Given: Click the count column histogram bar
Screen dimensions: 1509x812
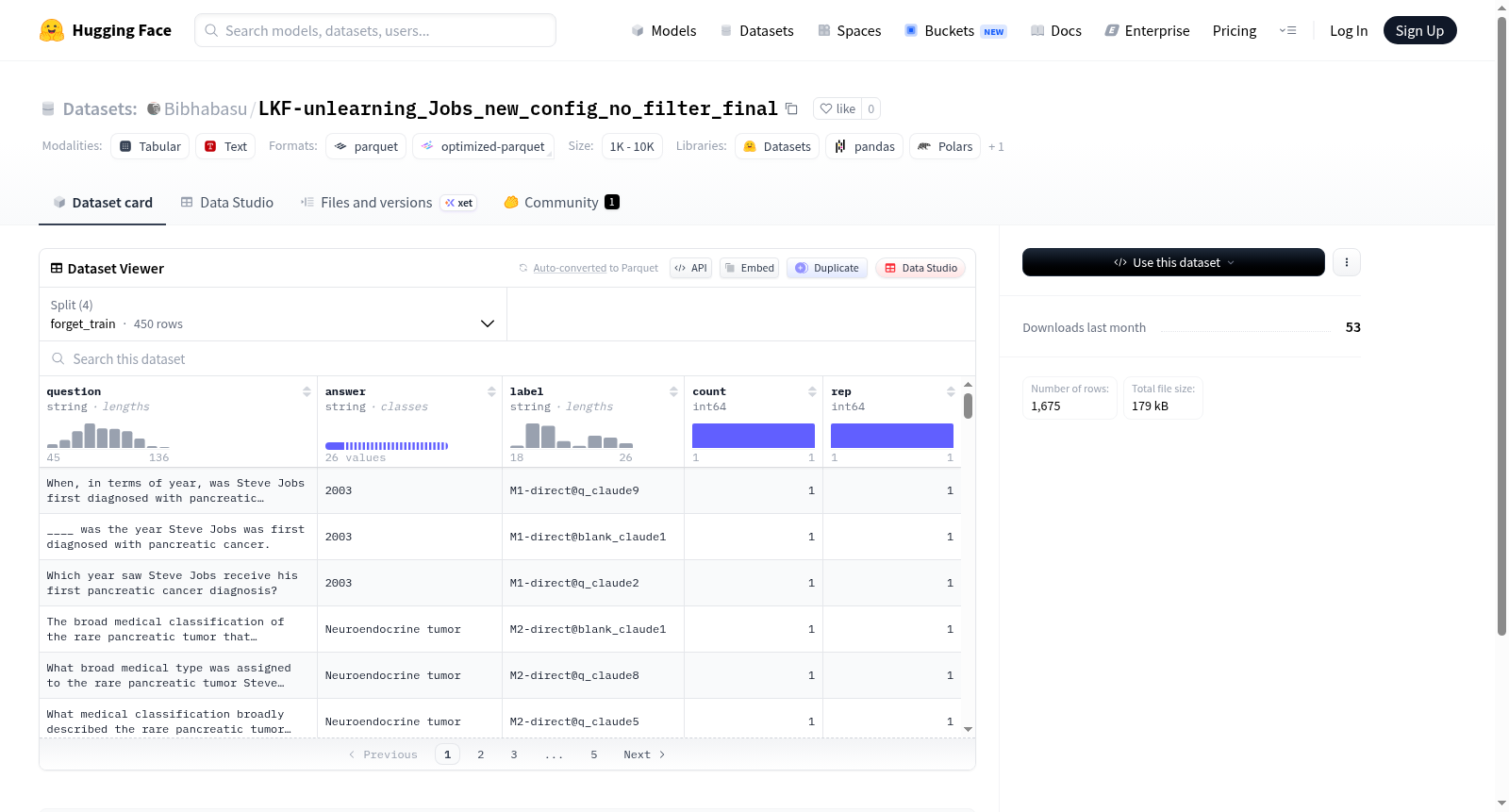Looking at the screenshot, I should [x=754, y=436].
